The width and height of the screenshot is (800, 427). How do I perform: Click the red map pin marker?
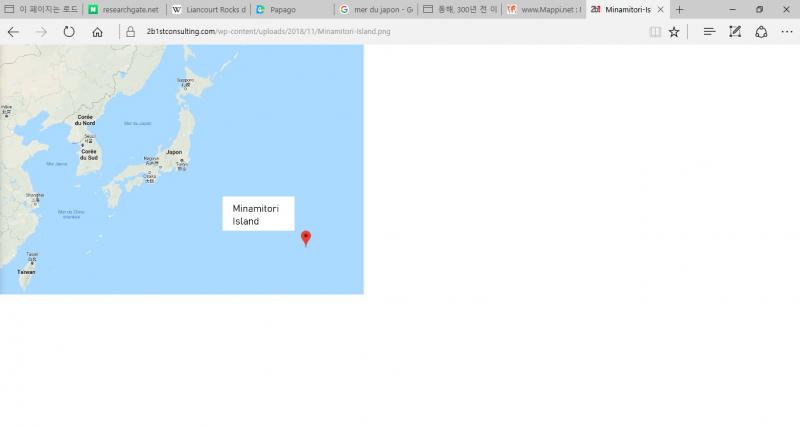(306, 237)
